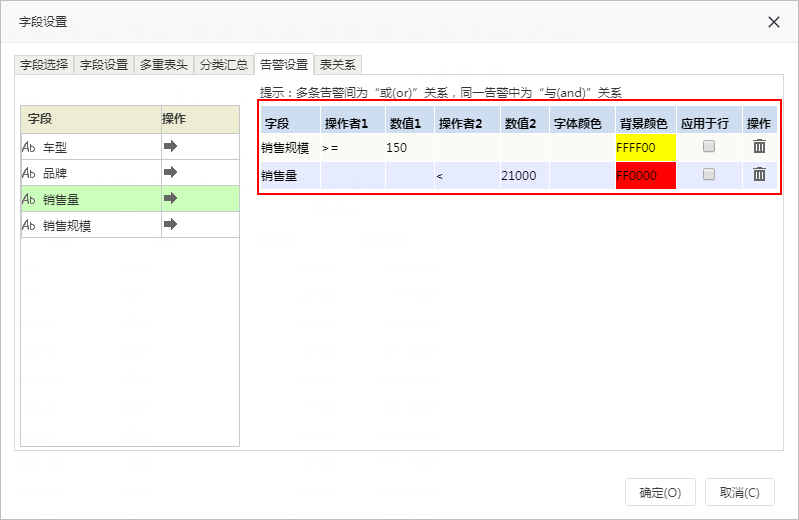Viewport: 799px width, 520px height.
Task: Click the Ab type icon beside 品牌
Action: [x=29, y=173]
